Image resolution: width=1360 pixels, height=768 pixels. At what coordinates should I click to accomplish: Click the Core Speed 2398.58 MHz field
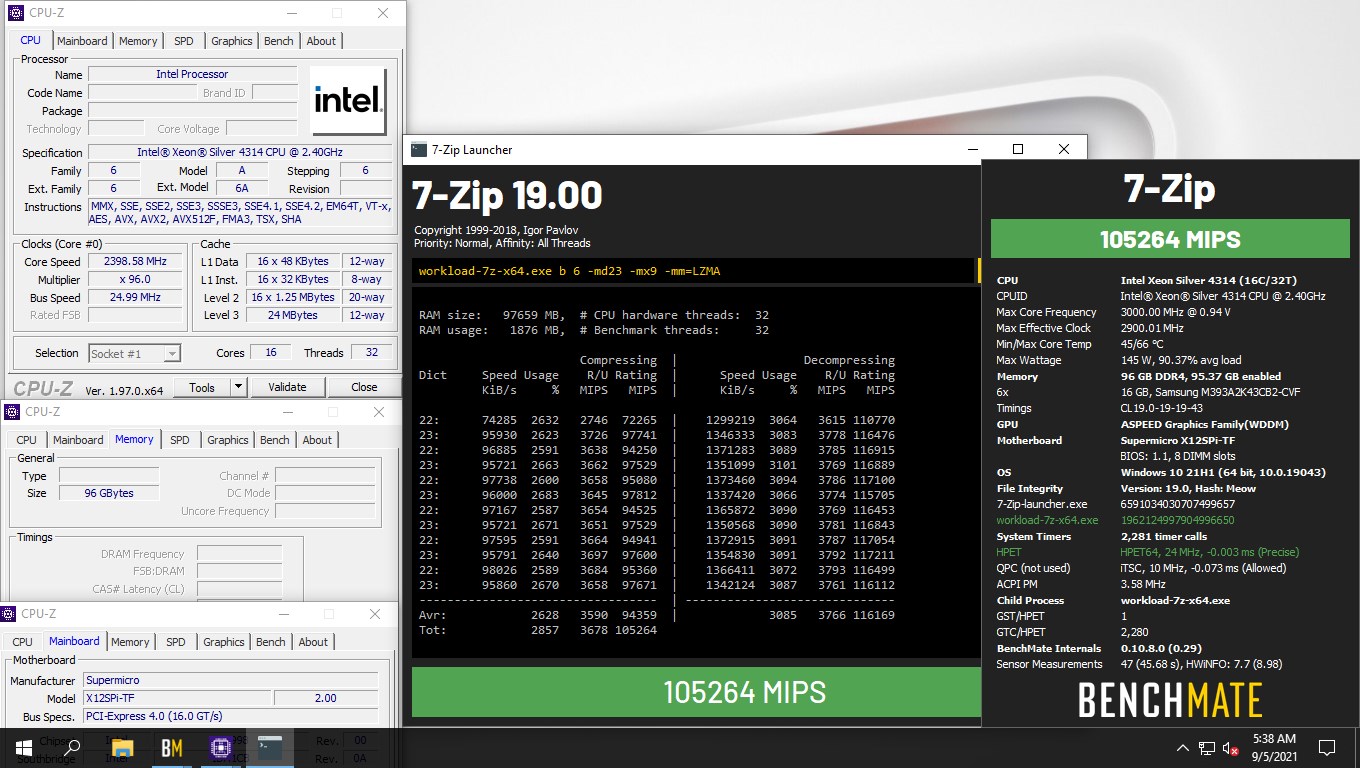[136, 261]
